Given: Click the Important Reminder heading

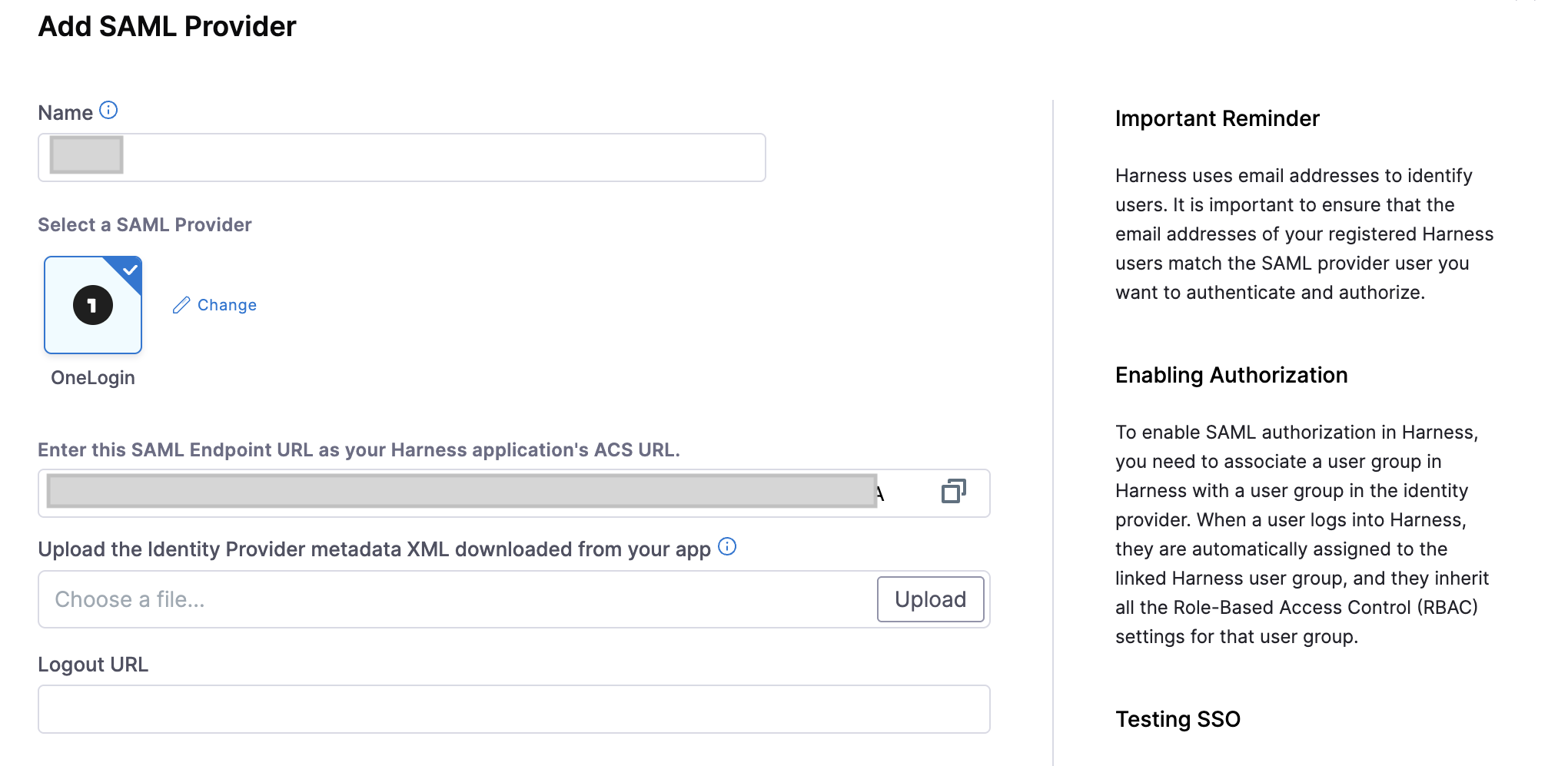Looking at the screenshot, I should (1217, 118).
